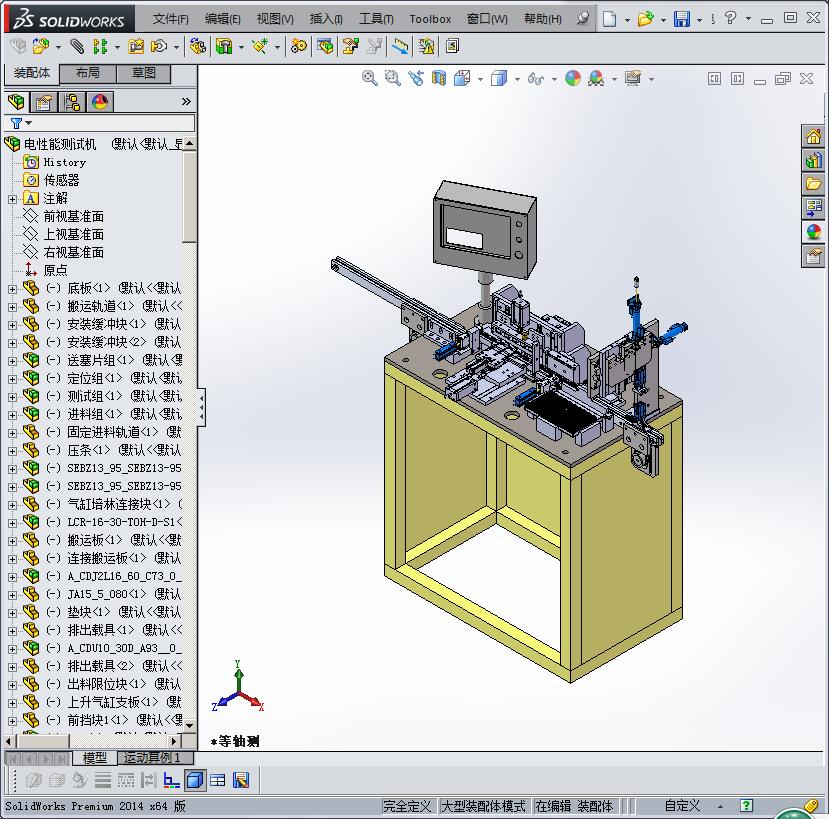
Task: Switch to the 布局 tab
Action: 88,73
